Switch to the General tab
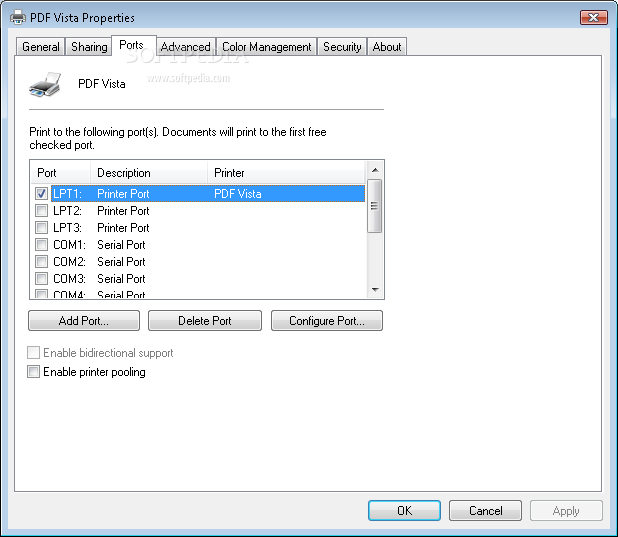This screenshot has height=537, width=618. (41, 47)
